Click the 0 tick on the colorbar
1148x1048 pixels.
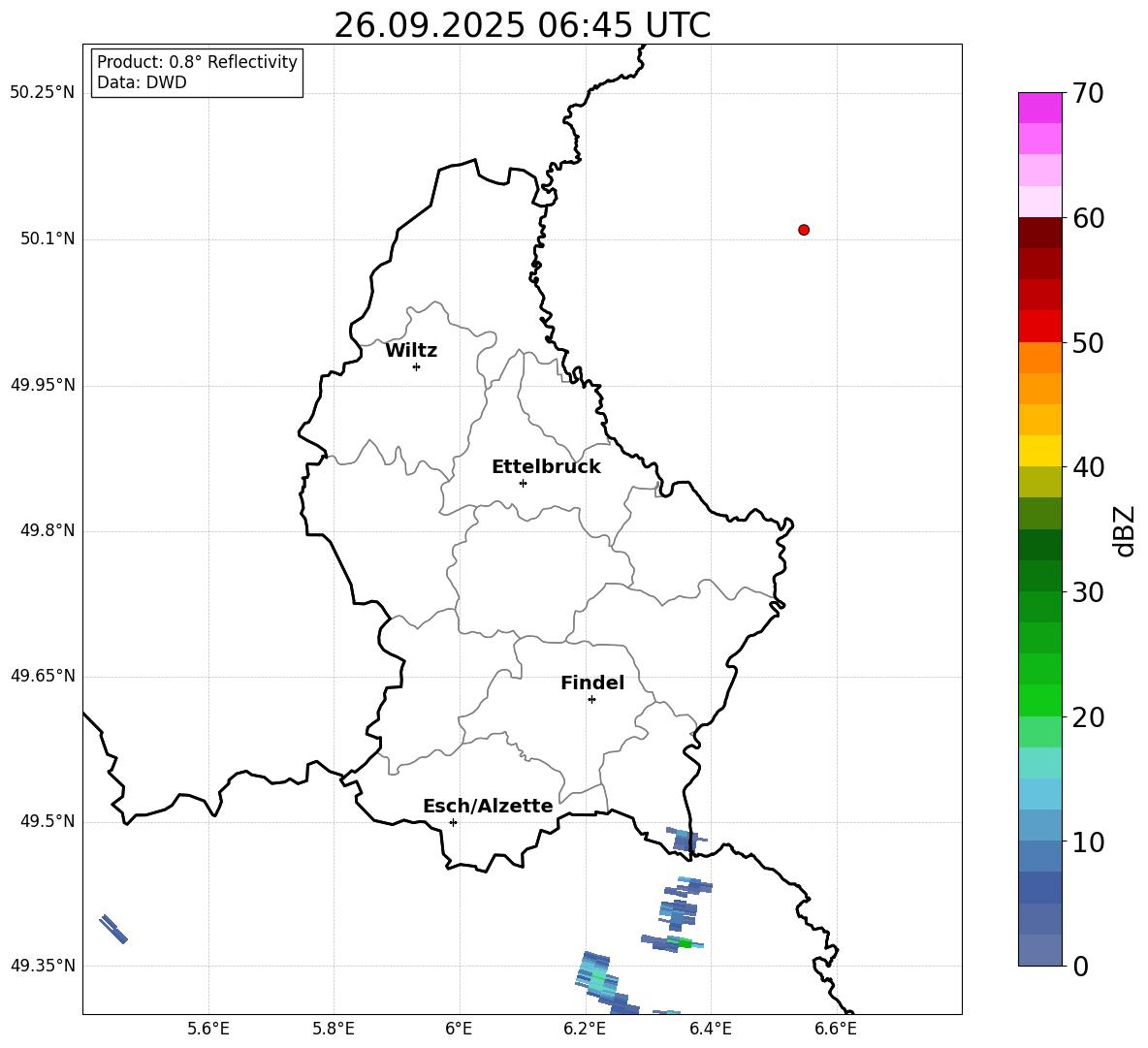1080,966
